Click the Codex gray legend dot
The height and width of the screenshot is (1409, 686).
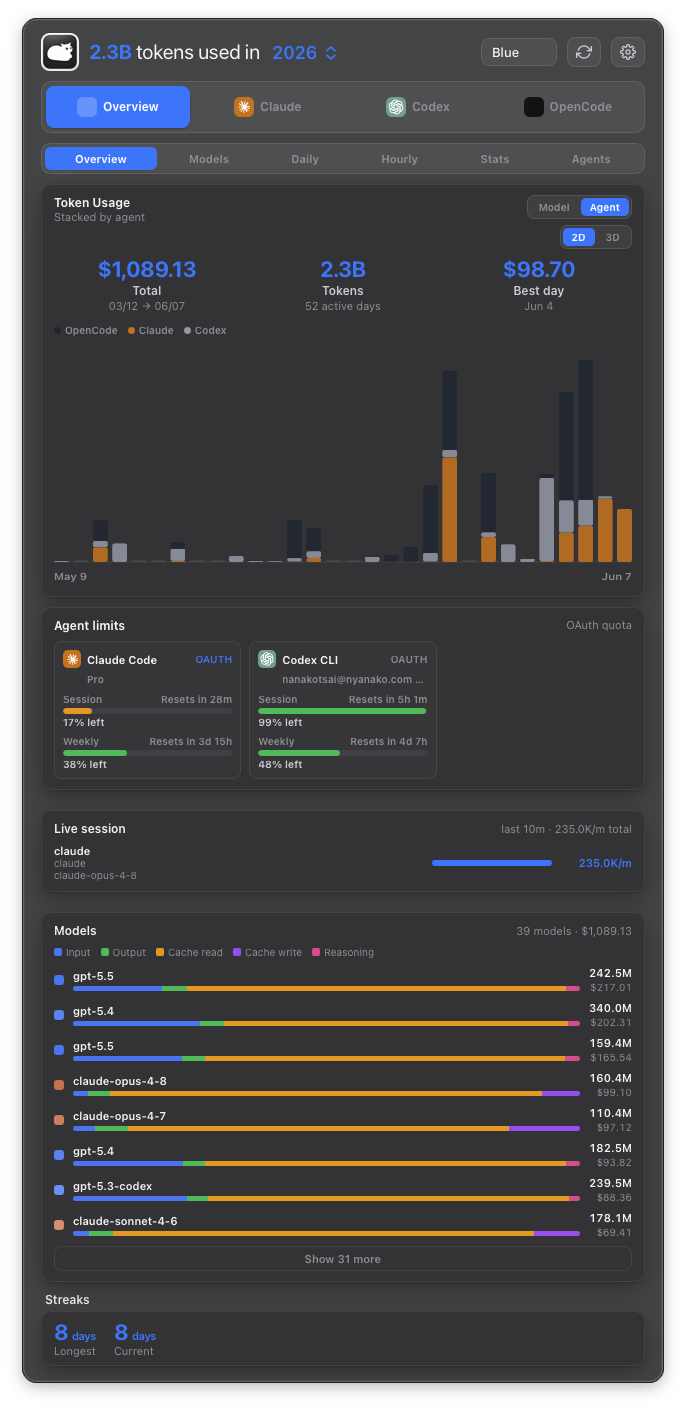[187, 331]
